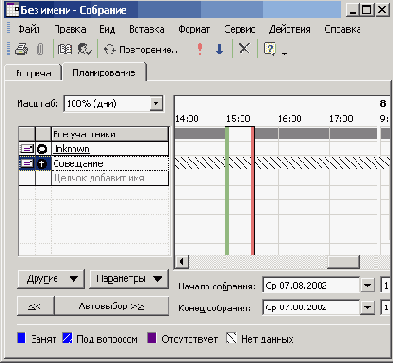This screenshot has width=393, height=363.
Task: Click the green meeting start marker line
Action: point(227,191)
